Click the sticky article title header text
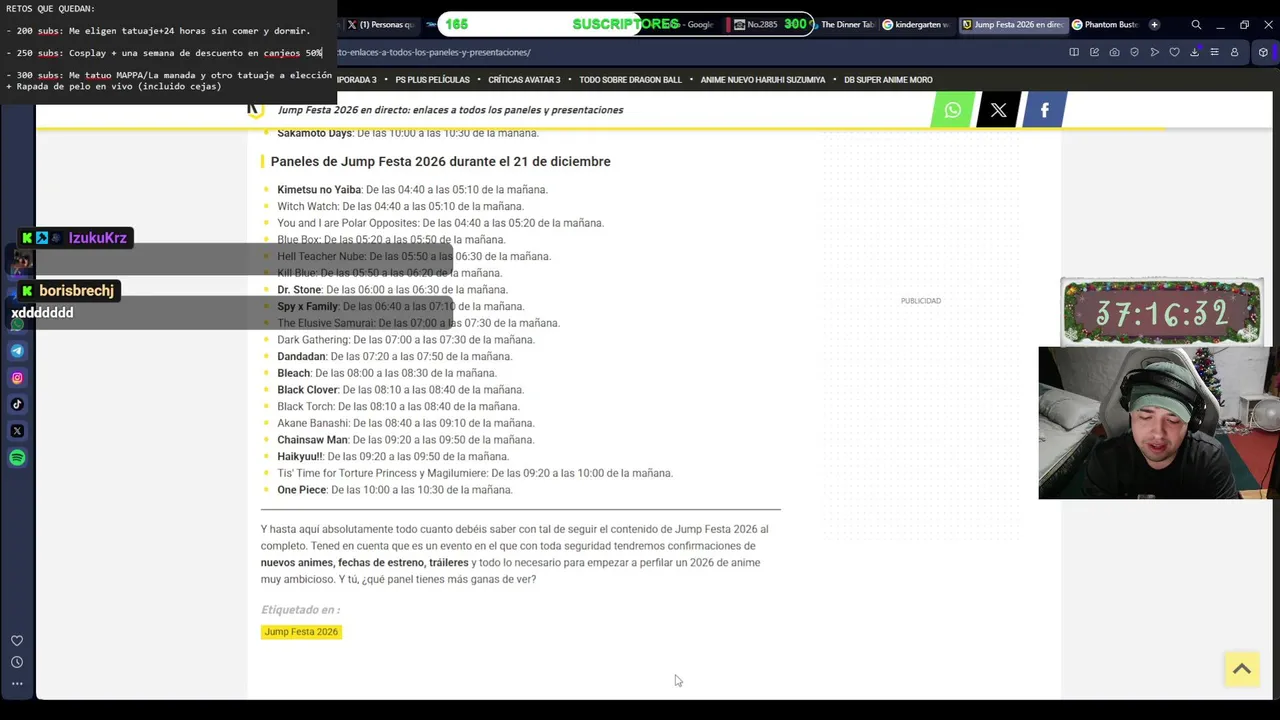This screenshot has width=1280, height=720. tap(450, 110)
